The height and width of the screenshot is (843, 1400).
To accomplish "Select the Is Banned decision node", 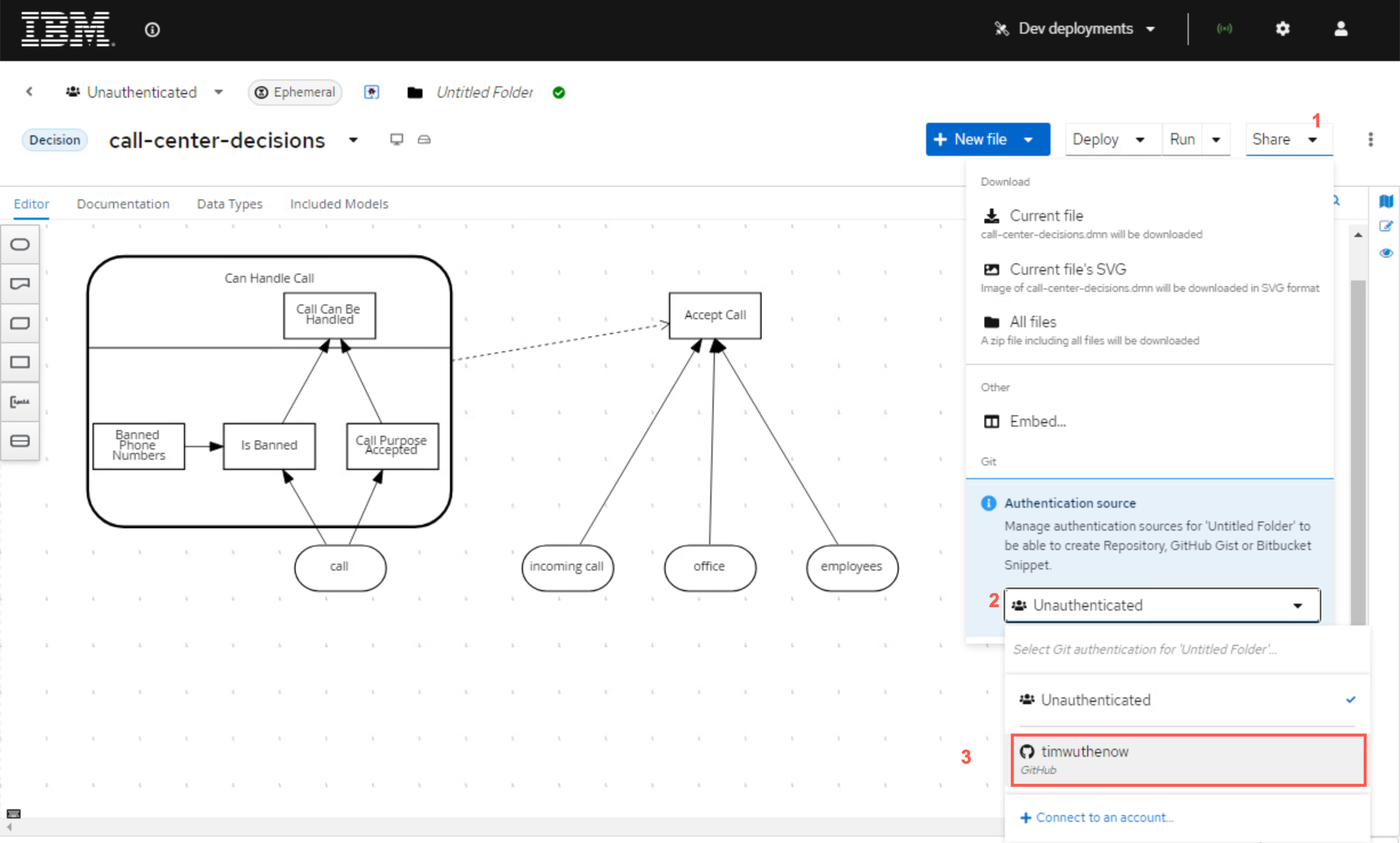I will coord(269,445).
